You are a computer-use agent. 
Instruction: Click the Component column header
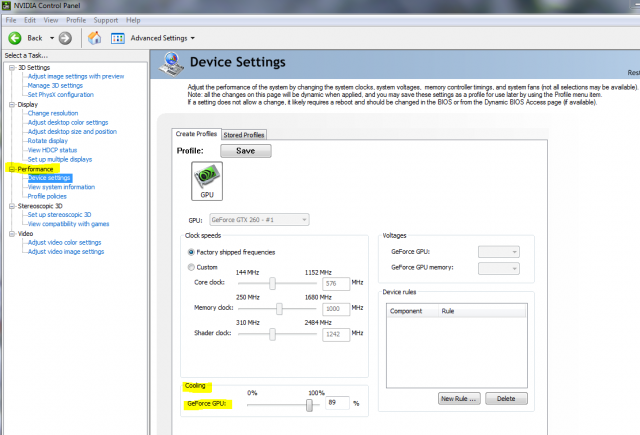[x=413, y=311]
